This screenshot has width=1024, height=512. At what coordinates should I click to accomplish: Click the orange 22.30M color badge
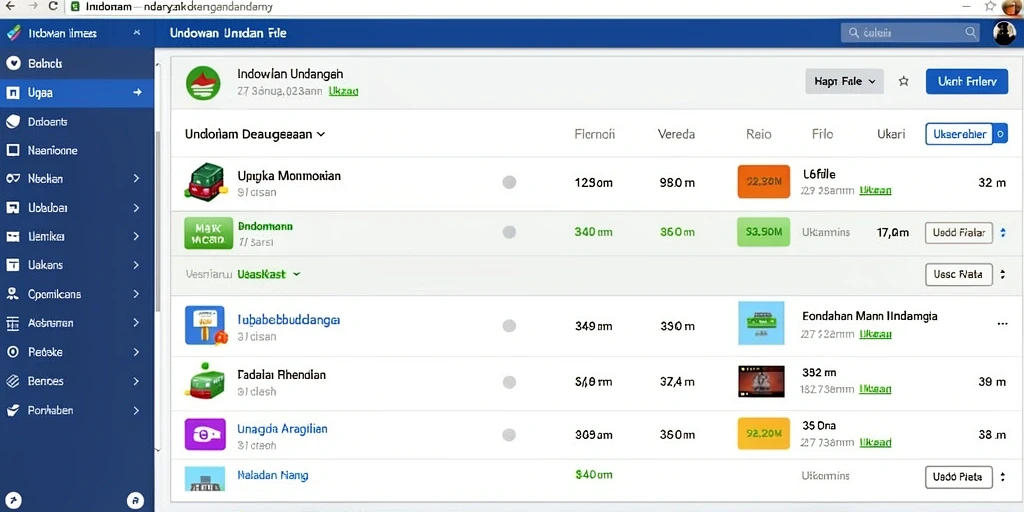763,182
